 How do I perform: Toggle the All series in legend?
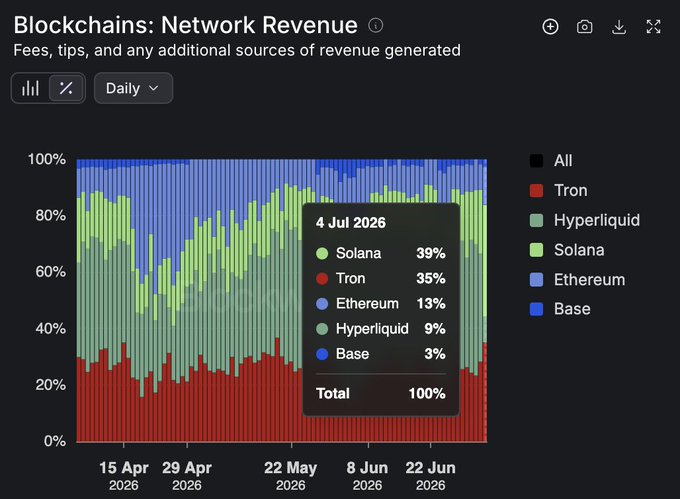pyautogui.click(x=551, y=161)
